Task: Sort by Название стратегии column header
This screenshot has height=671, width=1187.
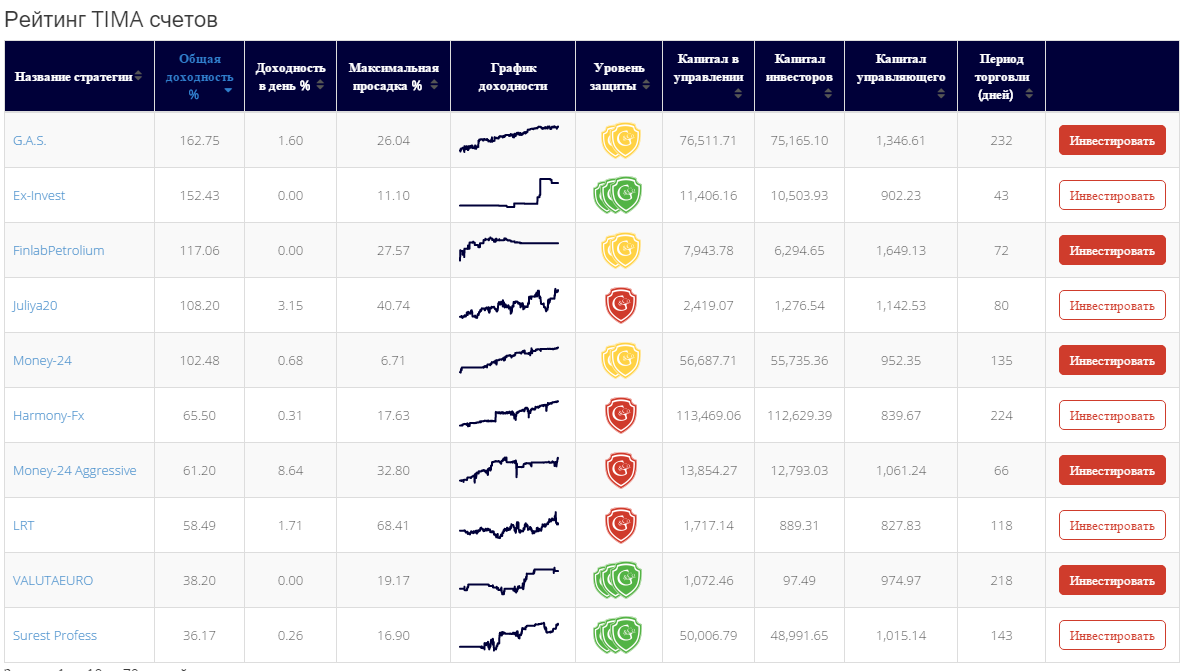Action: (x=78, y=76)
